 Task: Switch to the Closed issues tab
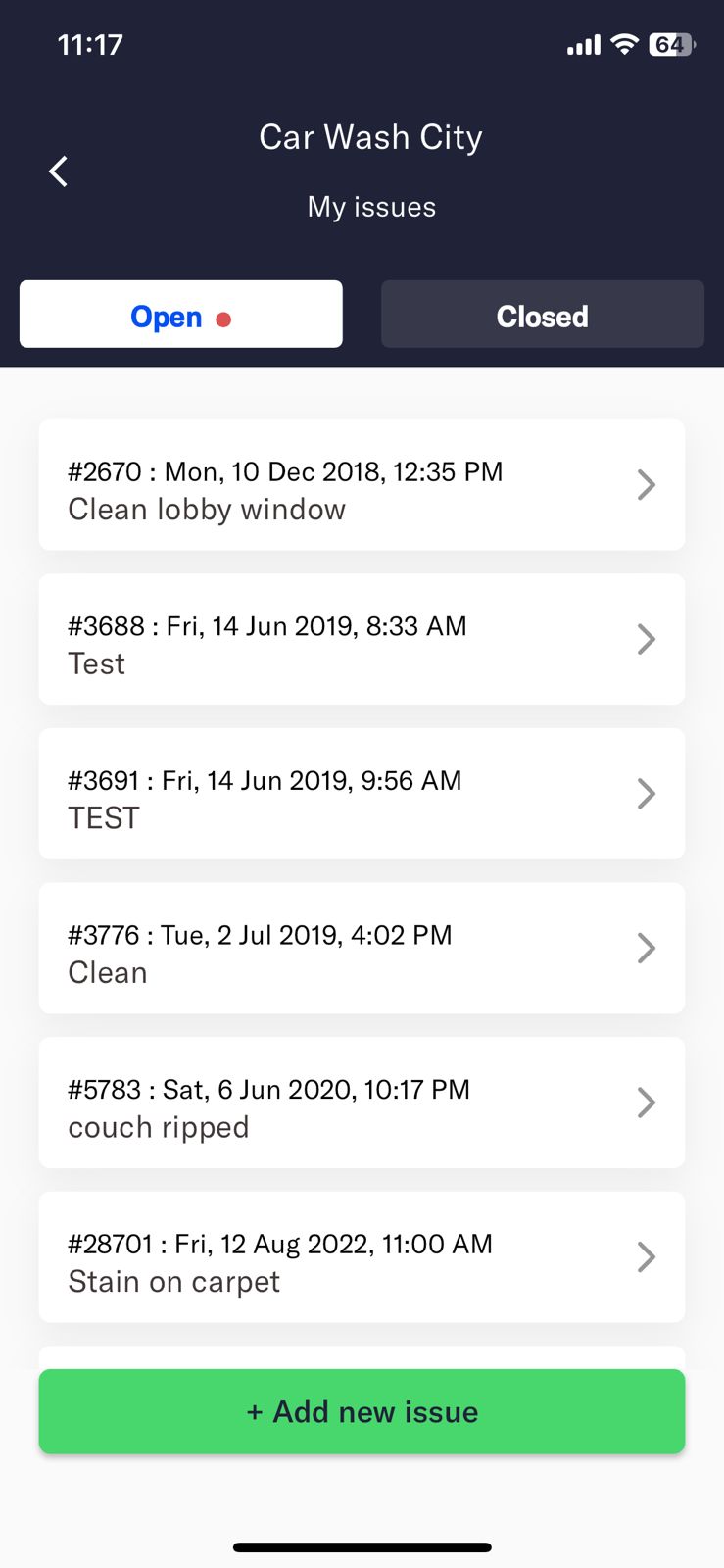coord(542,315)
